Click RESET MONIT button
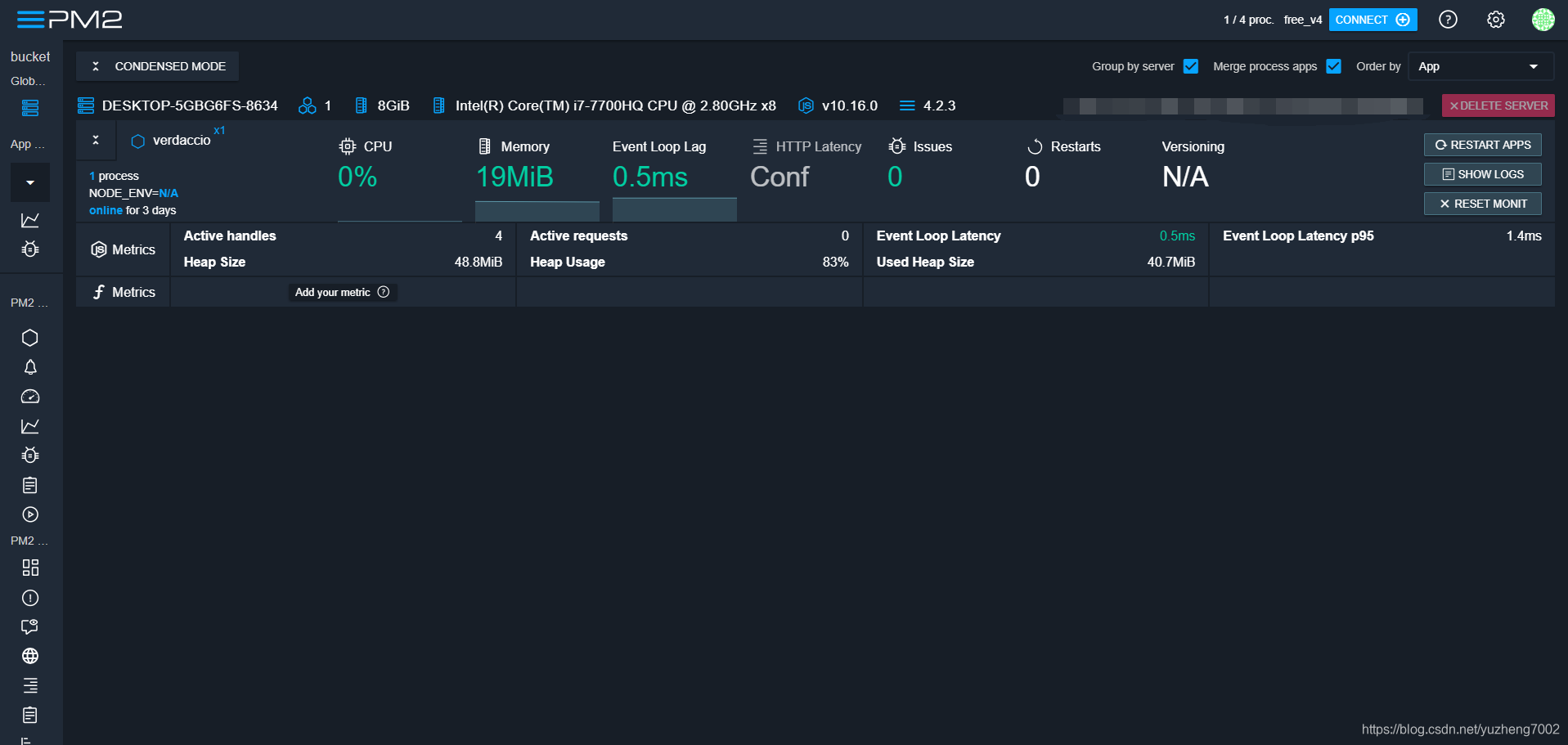 pyautogui.click(x=1482, y=204)
